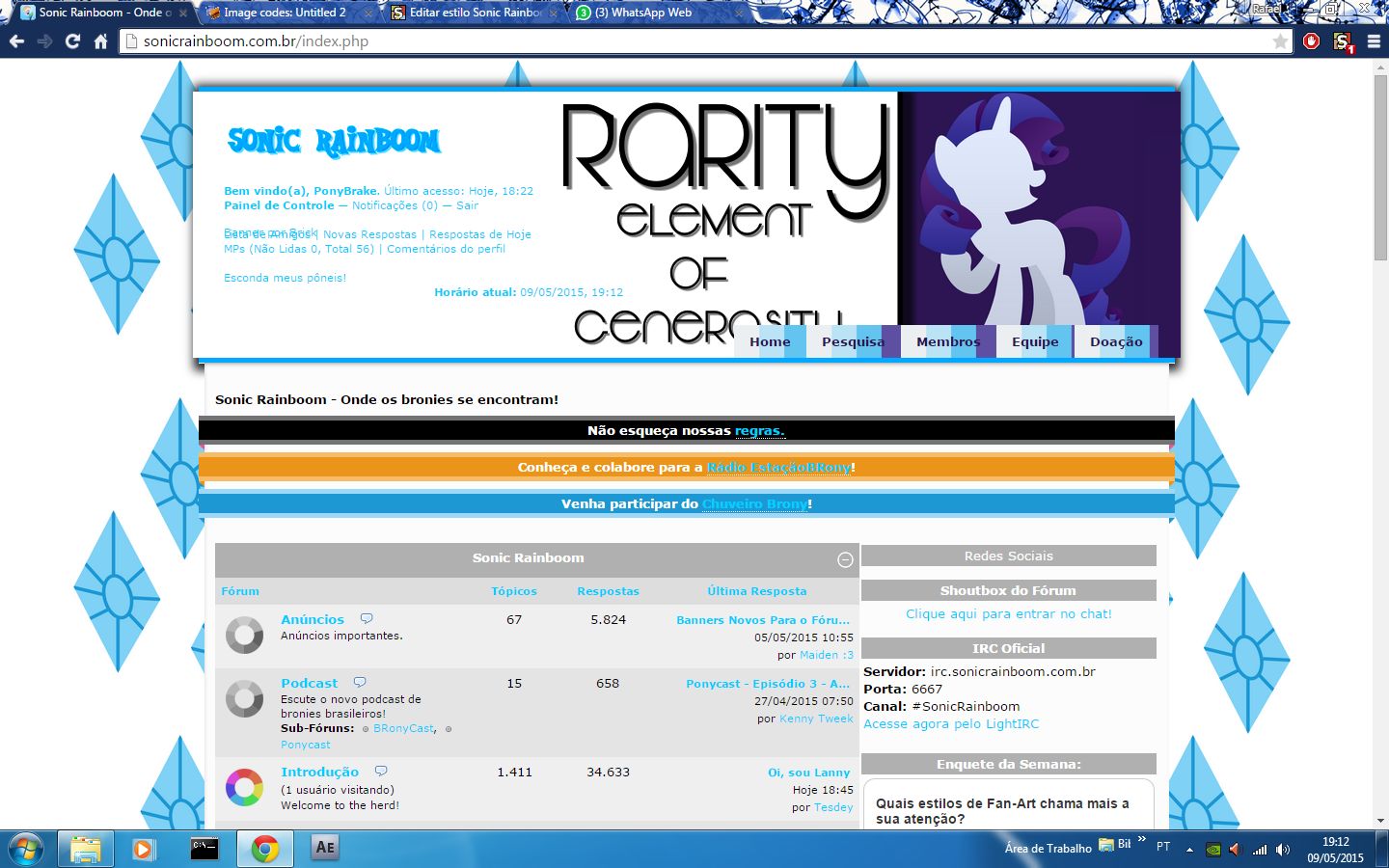Open the Membros navigation item
This screenshot has height=868, width=1389.
(948, 341)
